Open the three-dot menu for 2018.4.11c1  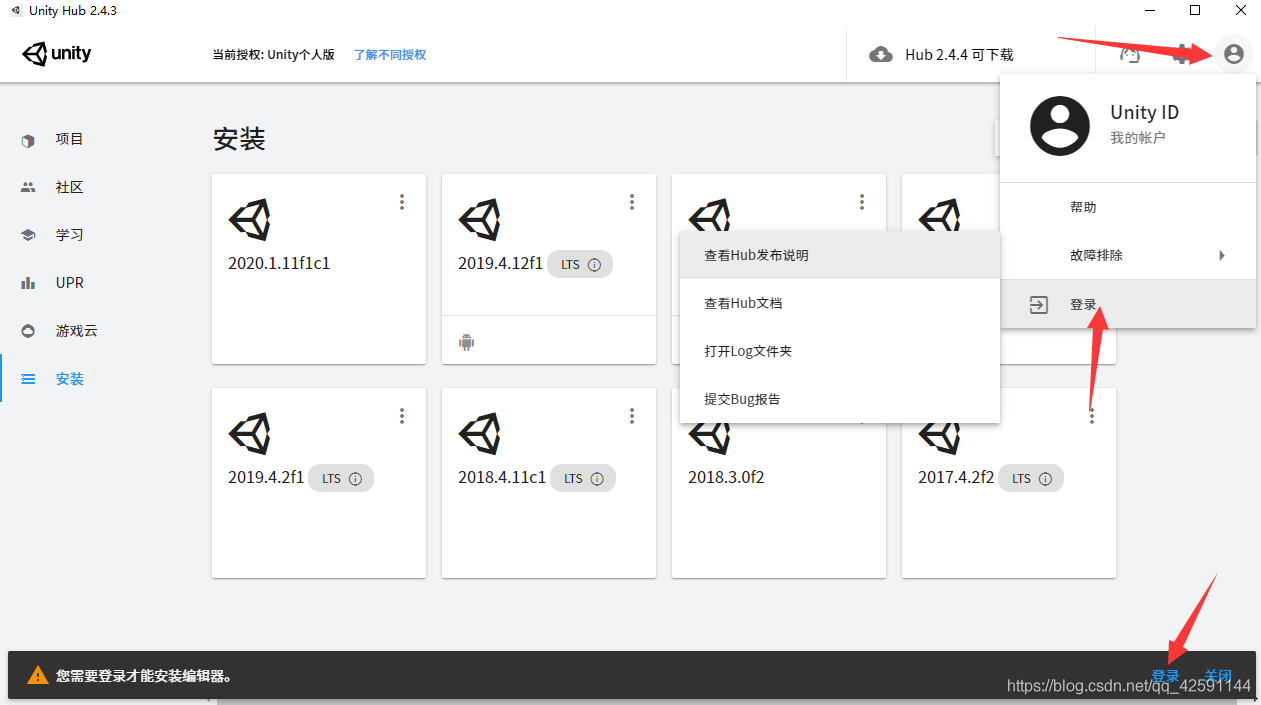point(632,416)
